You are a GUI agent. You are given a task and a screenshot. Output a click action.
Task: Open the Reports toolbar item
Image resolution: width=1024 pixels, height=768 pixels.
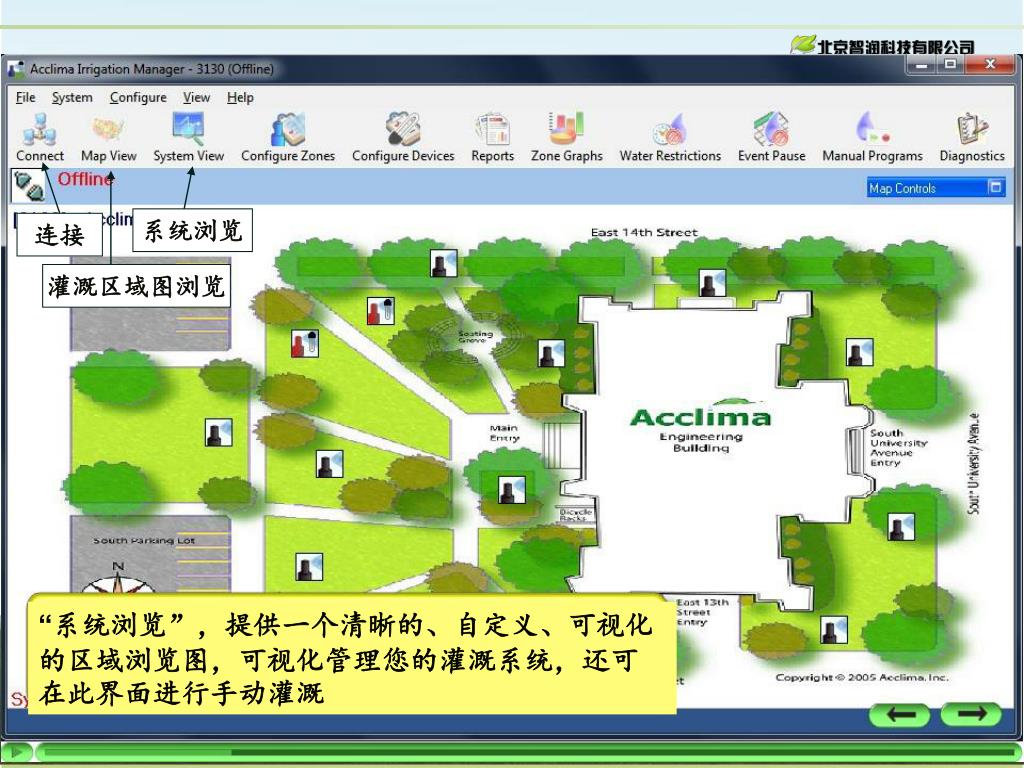492,137
